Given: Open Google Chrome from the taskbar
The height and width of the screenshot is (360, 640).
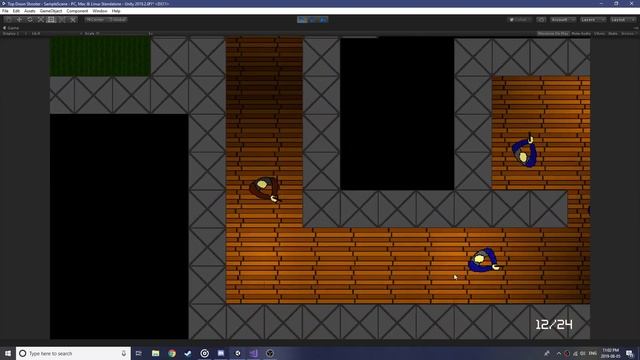Looking at the screenshot, I should coord(172,353).
